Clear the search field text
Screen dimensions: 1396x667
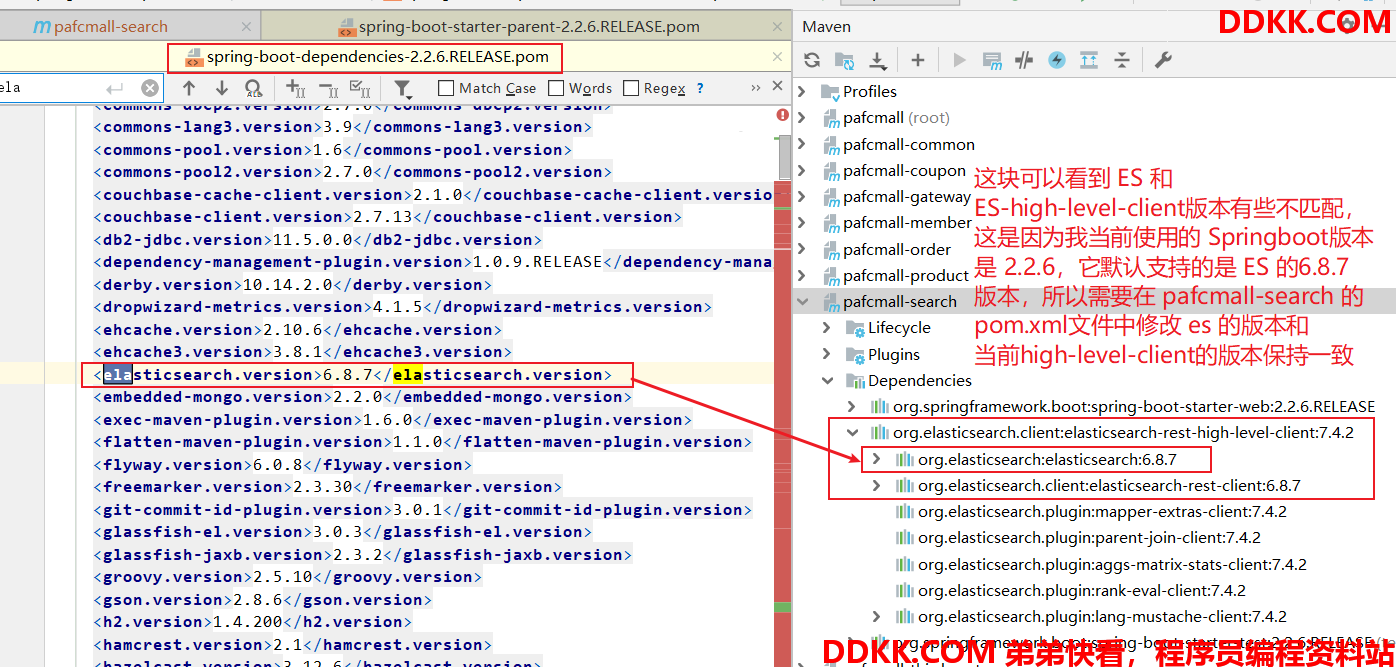click(150, 88)
